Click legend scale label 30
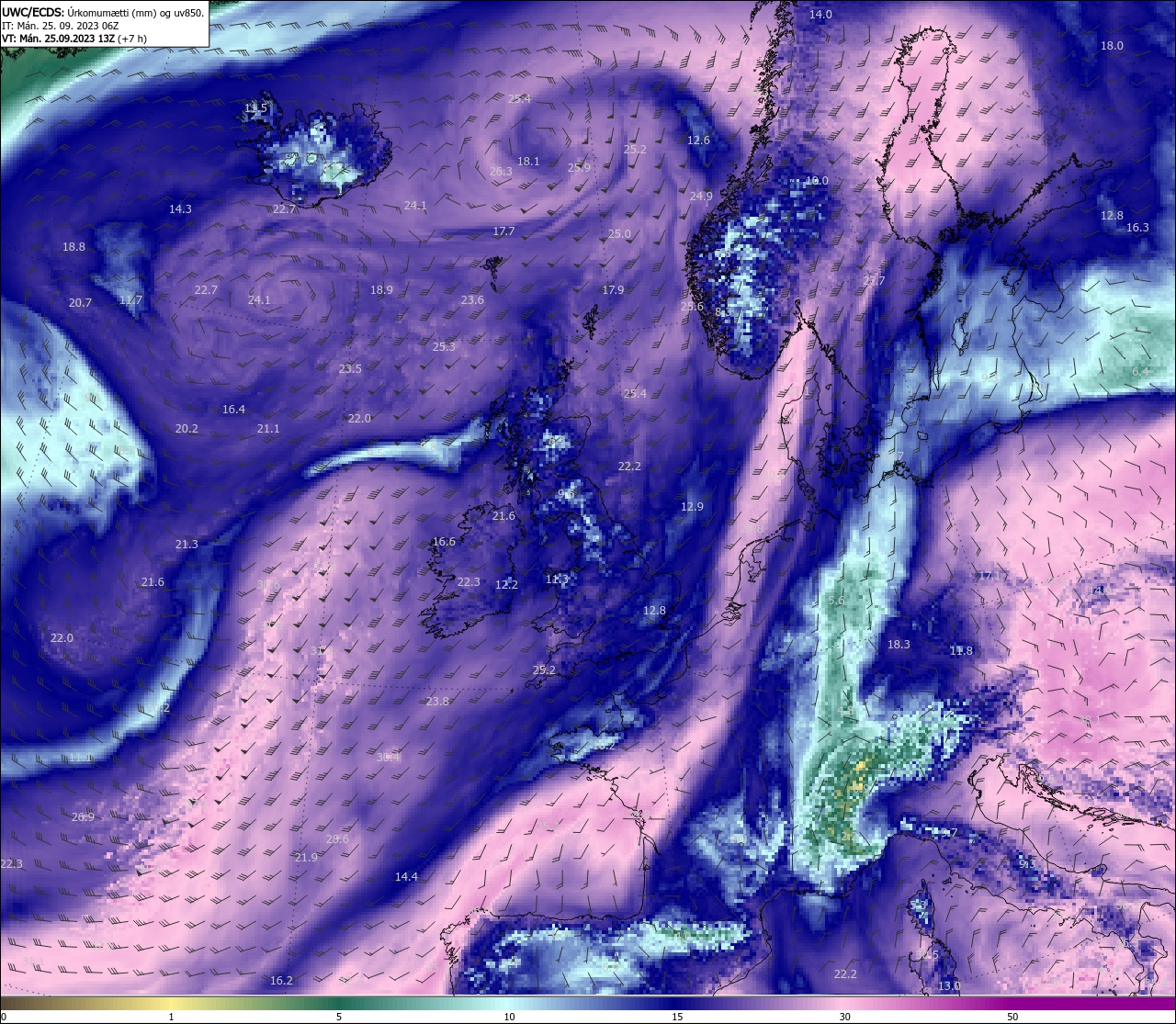 coord(844,1017)
